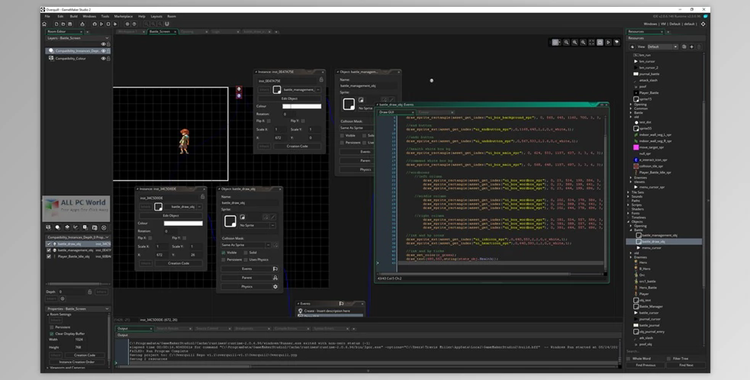Uncheck battle_draw_obj in instance list
The image size is (750, 380).
pyautogui.click(x=48, y=244)
